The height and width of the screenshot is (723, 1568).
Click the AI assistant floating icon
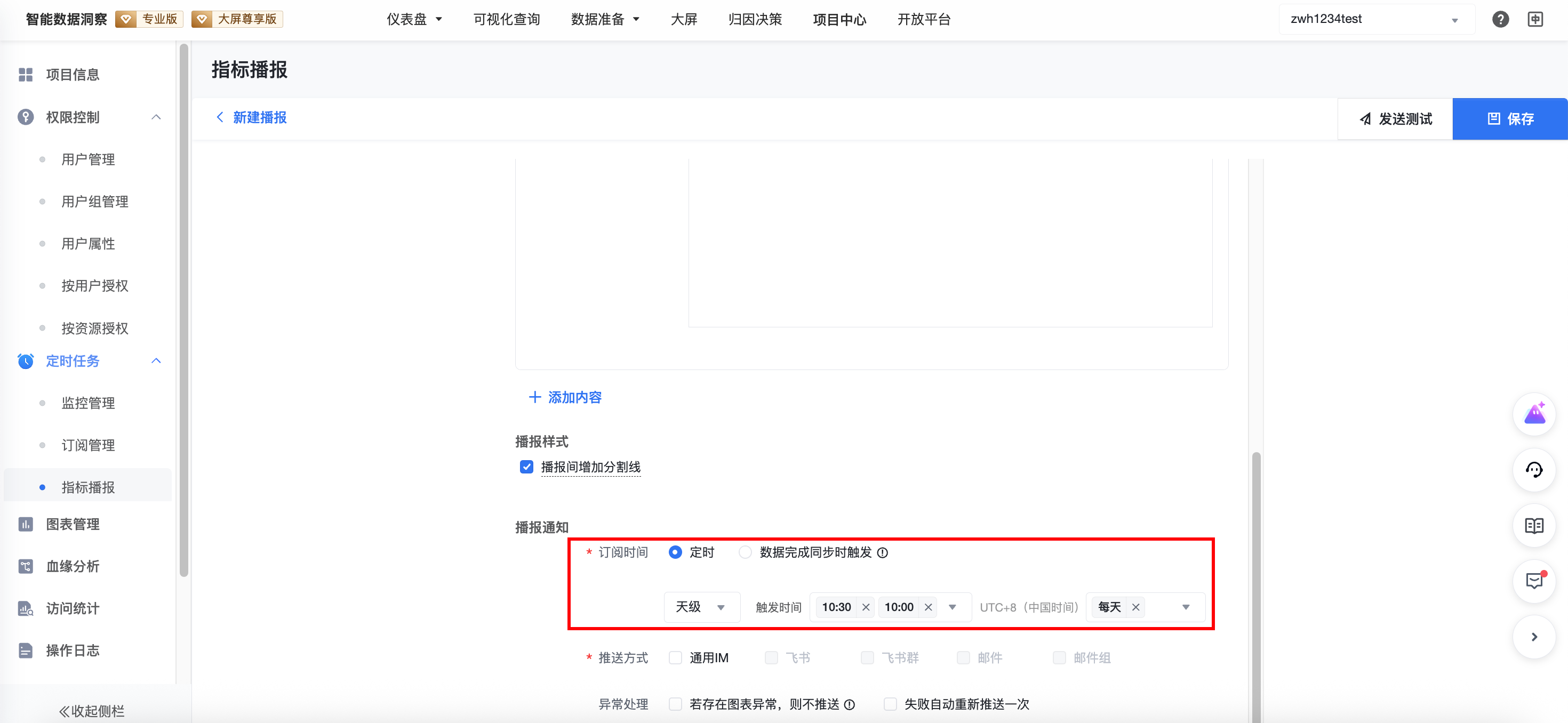click(x=1534, y=414)
